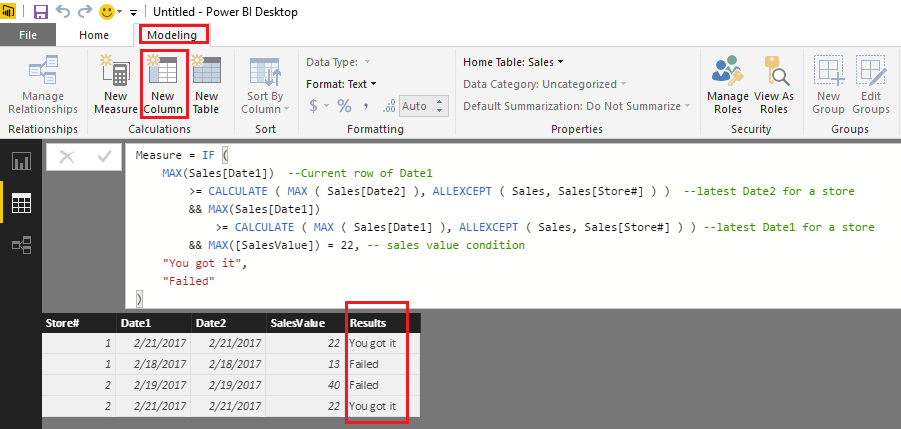Image resolution: width=901 pixels, height=429 pixels.
Task: Open the Sort By Column menu
Action: [x=265, y=85]
